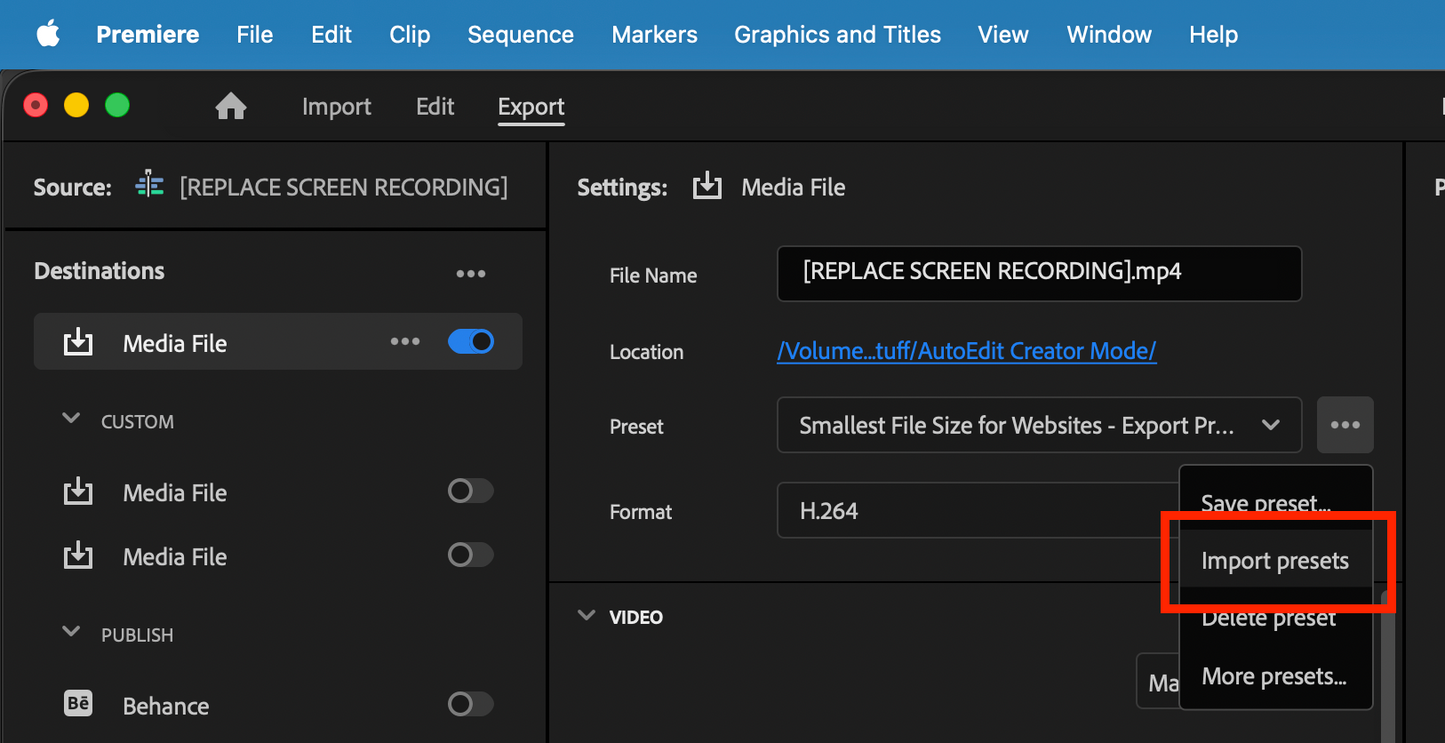Screen dimensions: 1445x743
Task: Open the Apple menu
Action: [x=47, y=34]
